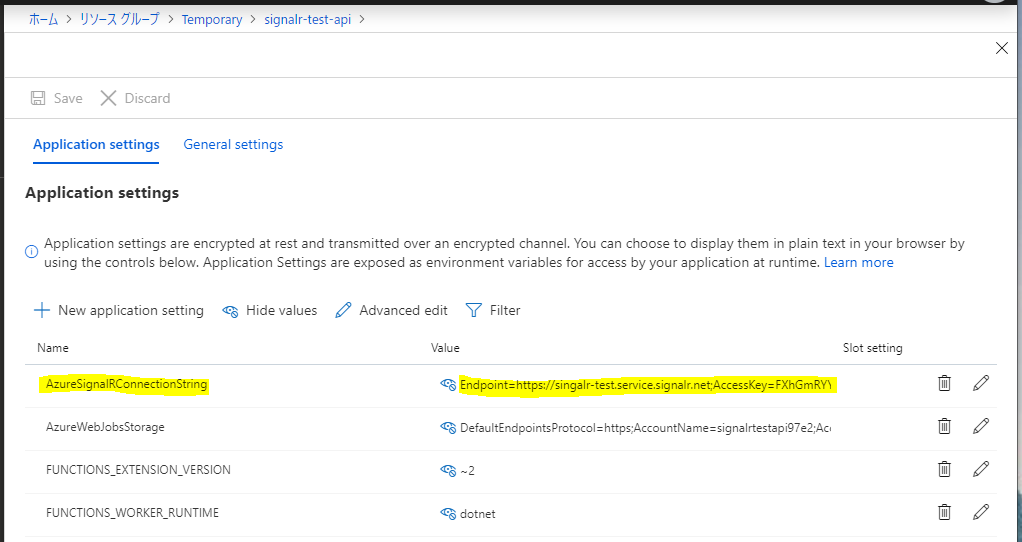
Task: Edit the FUNCTIONS_WORKER_RUNTIME setting
Action: 981,512
